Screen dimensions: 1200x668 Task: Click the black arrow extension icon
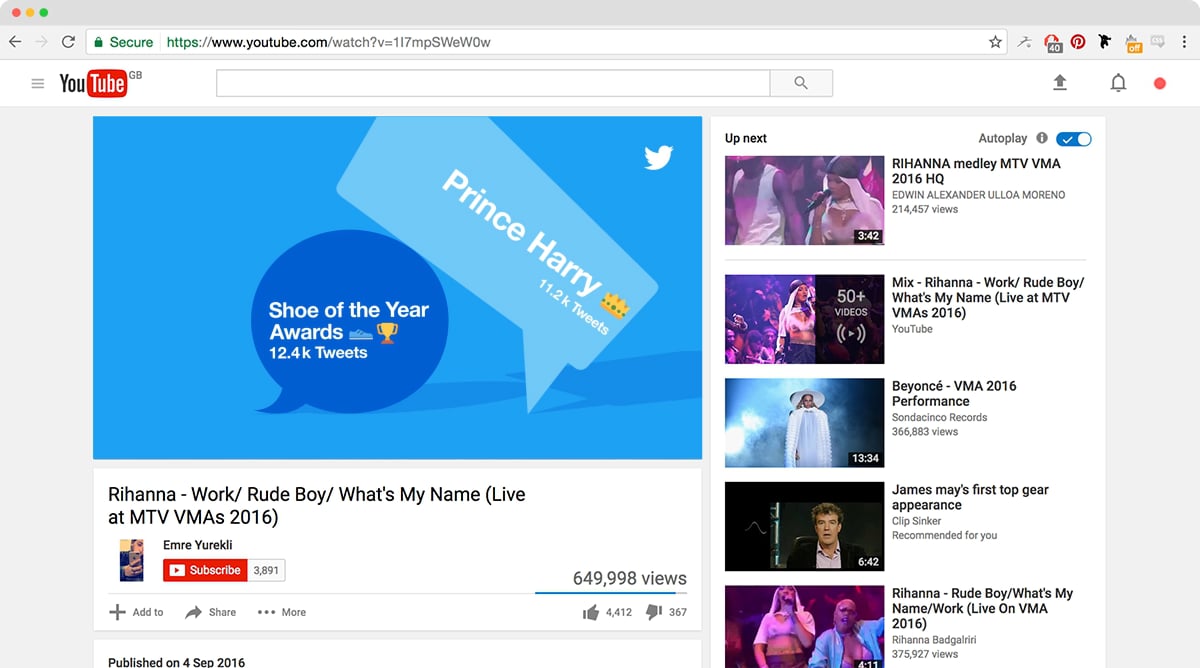[1105, 42]
